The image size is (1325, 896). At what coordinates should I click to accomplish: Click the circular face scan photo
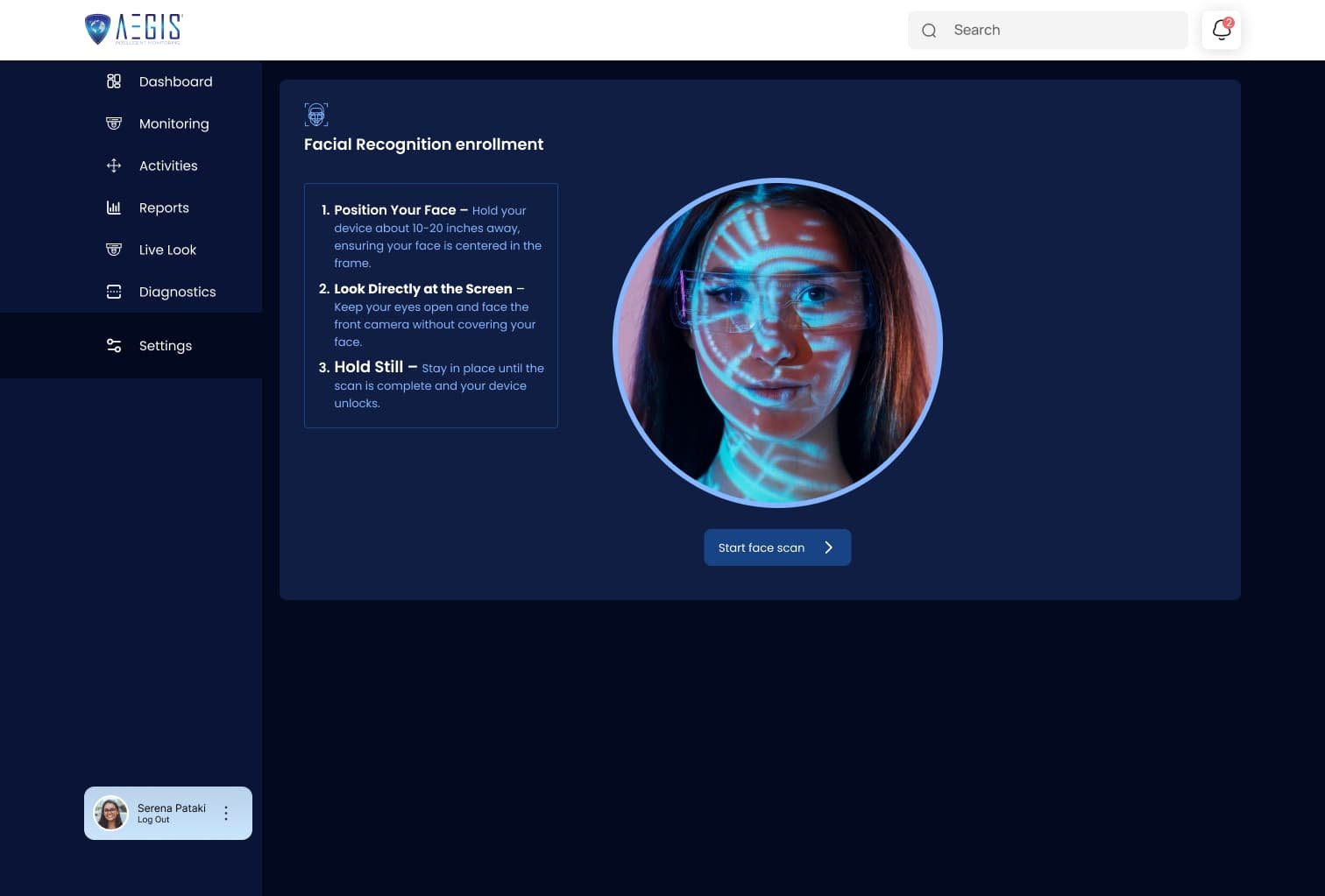click(777, 342)
